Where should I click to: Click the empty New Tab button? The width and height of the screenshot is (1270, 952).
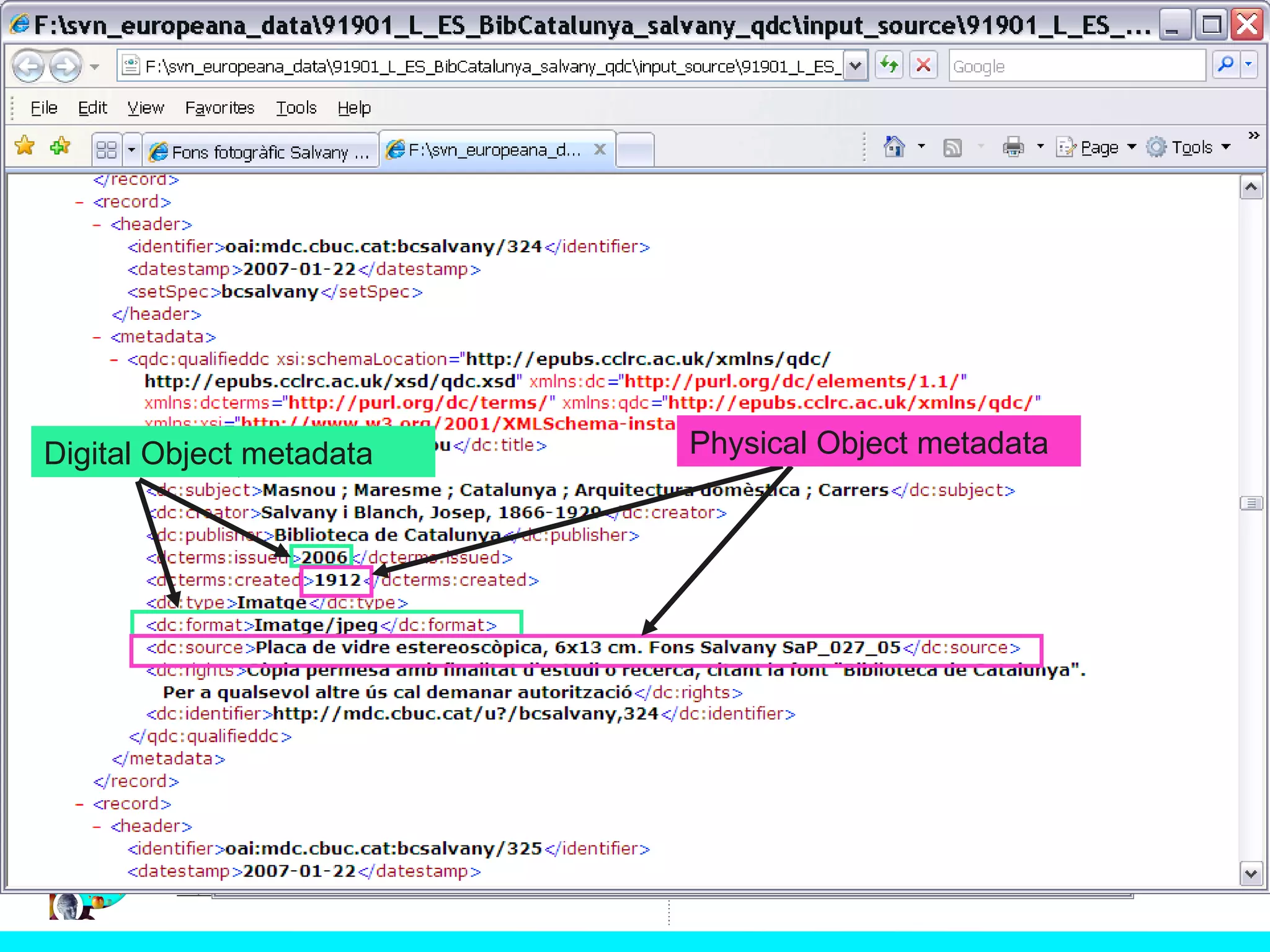[635, 150]
